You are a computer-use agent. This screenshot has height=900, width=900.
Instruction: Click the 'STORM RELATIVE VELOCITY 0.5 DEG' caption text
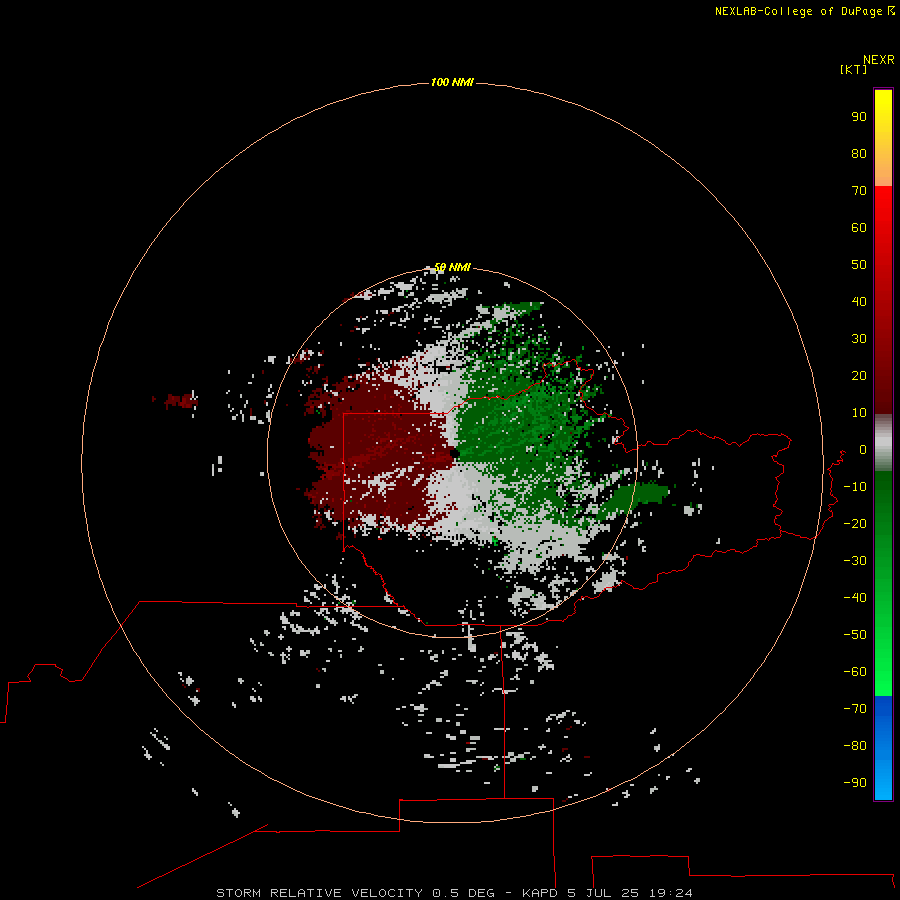point(355,893)
